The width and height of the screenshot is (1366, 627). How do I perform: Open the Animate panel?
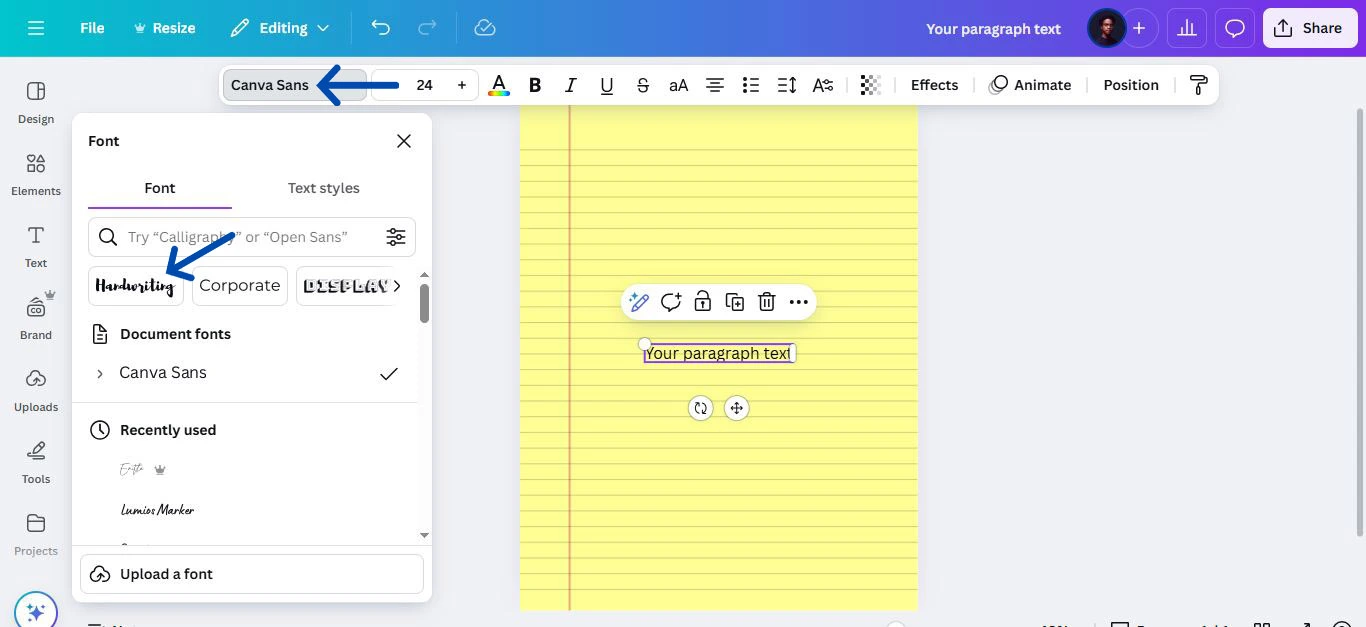[1030, 85]
